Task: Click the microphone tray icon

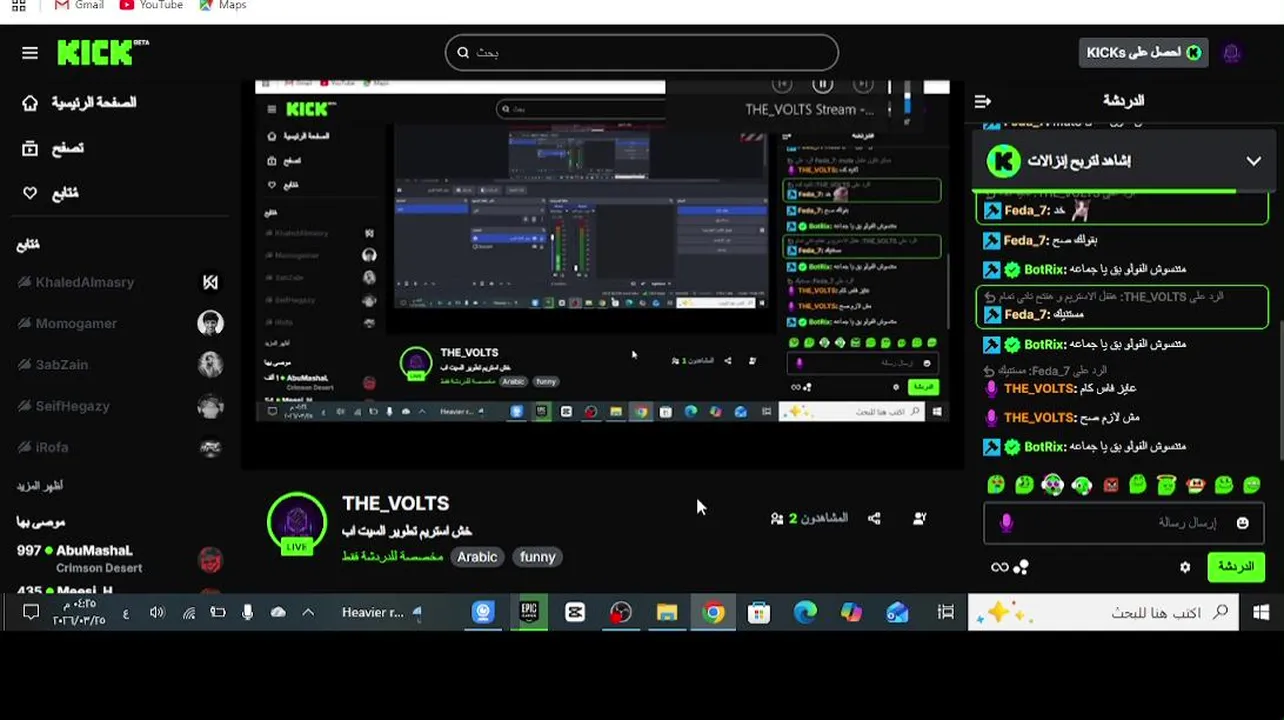Action: point(247,612)
